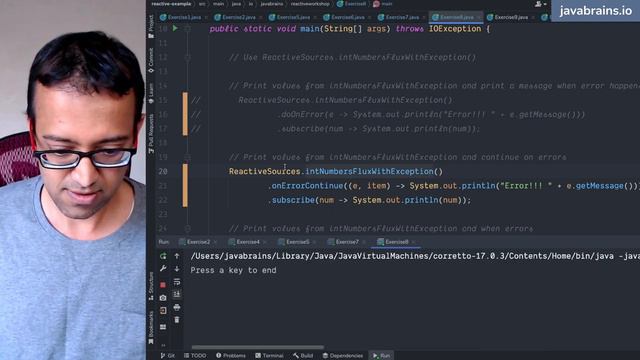Switch to Exercise6.java editor tab
This screenshot has width=640, height=360.
347,17
